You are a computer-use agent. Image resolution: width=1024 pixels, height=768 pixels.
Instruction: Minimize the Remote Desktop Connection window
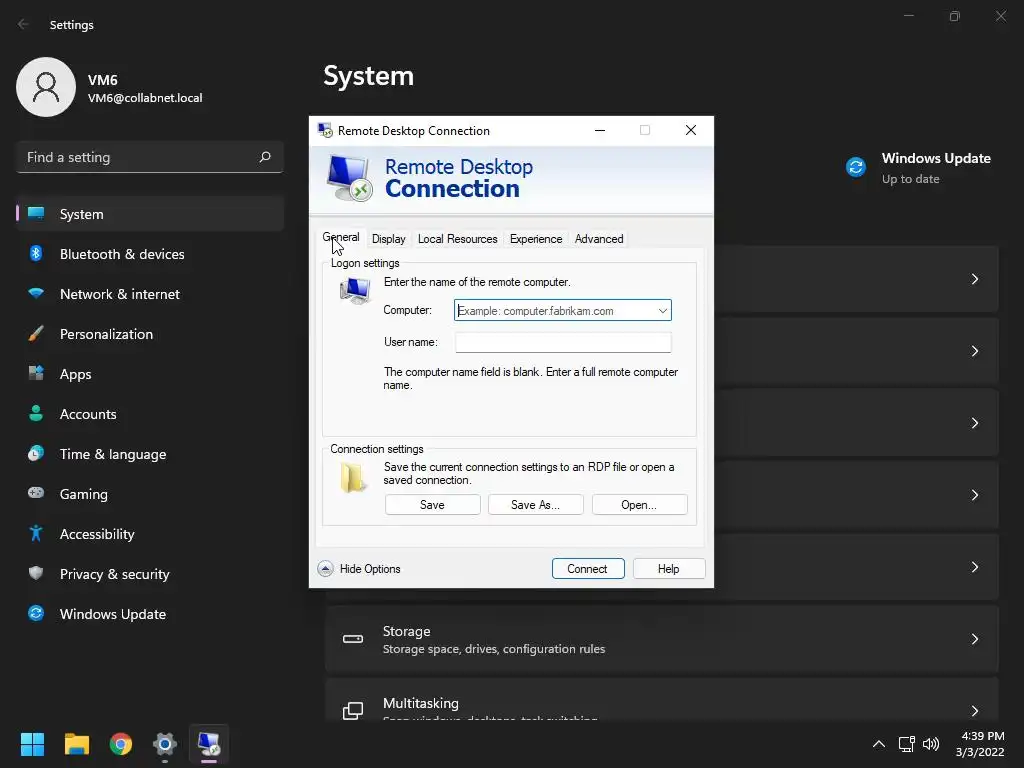pyautogui.click(x=600, y=131)
